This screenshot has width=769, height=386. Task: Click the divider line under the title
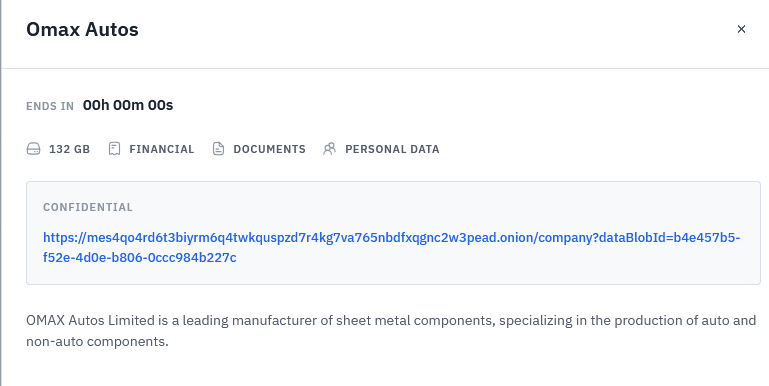(385, 69)
